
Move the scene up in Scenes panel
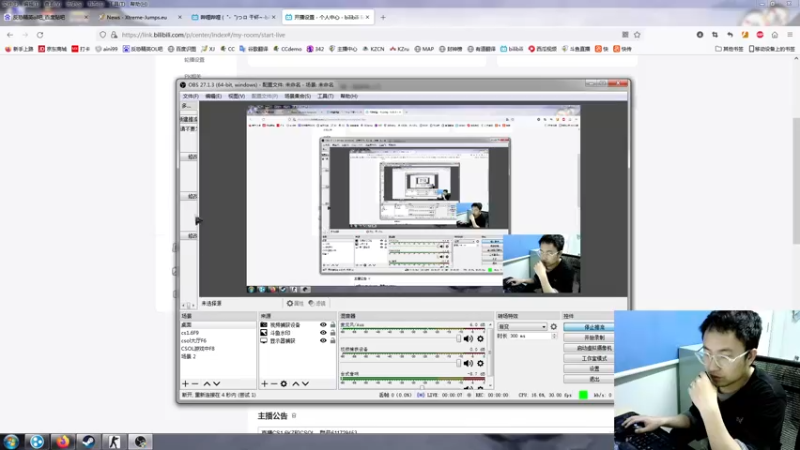(207, 384)
